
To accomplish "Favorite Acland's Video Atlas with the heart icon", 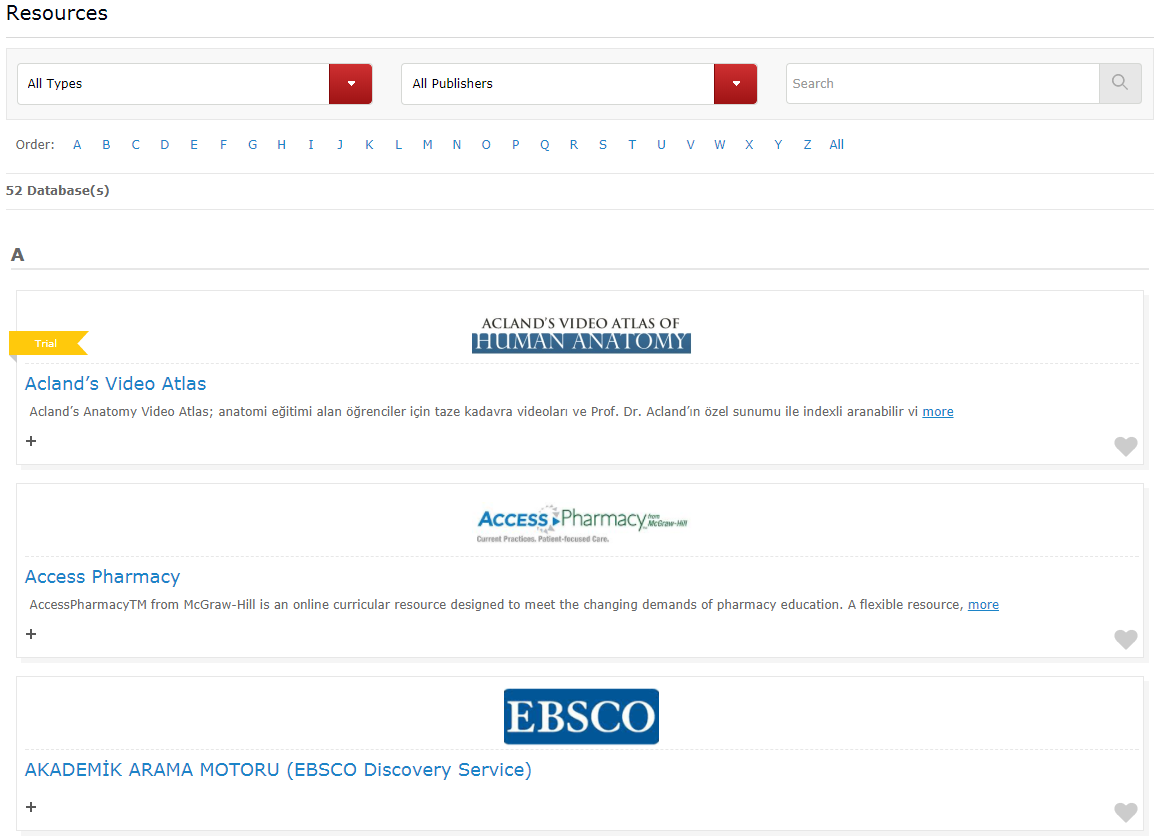I will pyautogui.click(x=1125, y=446).
